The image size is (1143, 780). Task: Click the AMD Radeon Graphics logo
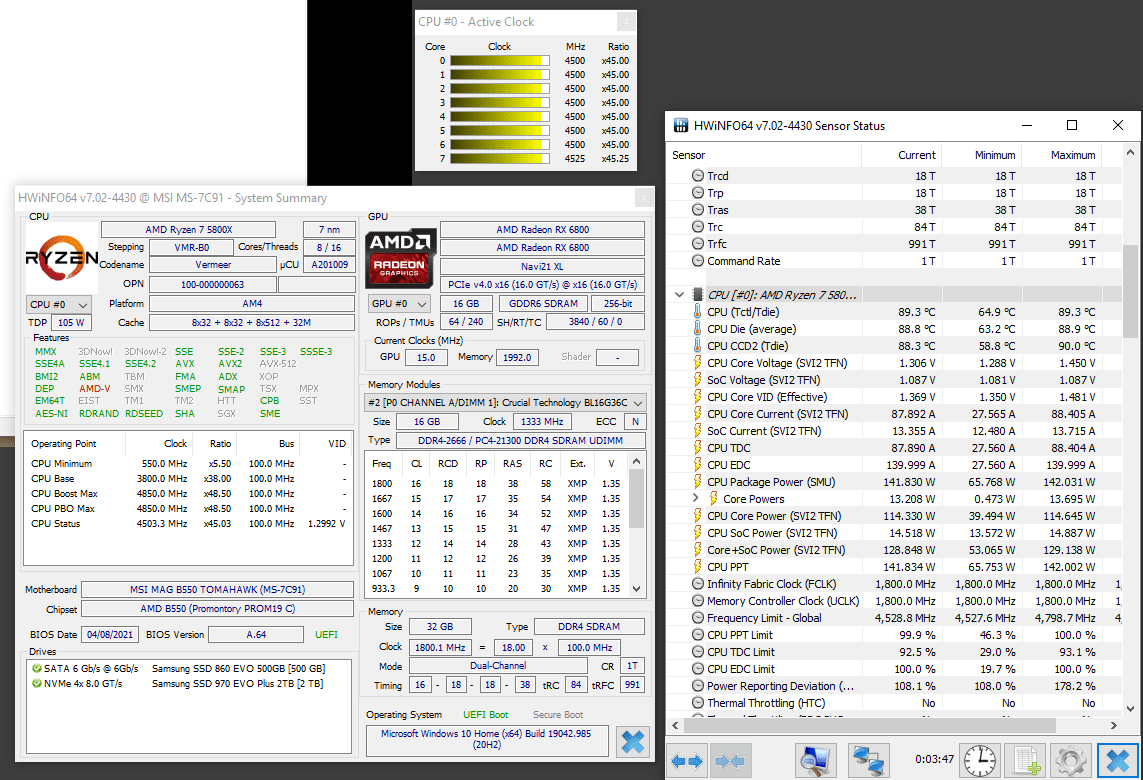pyautogui.click(x=400, y=257)
